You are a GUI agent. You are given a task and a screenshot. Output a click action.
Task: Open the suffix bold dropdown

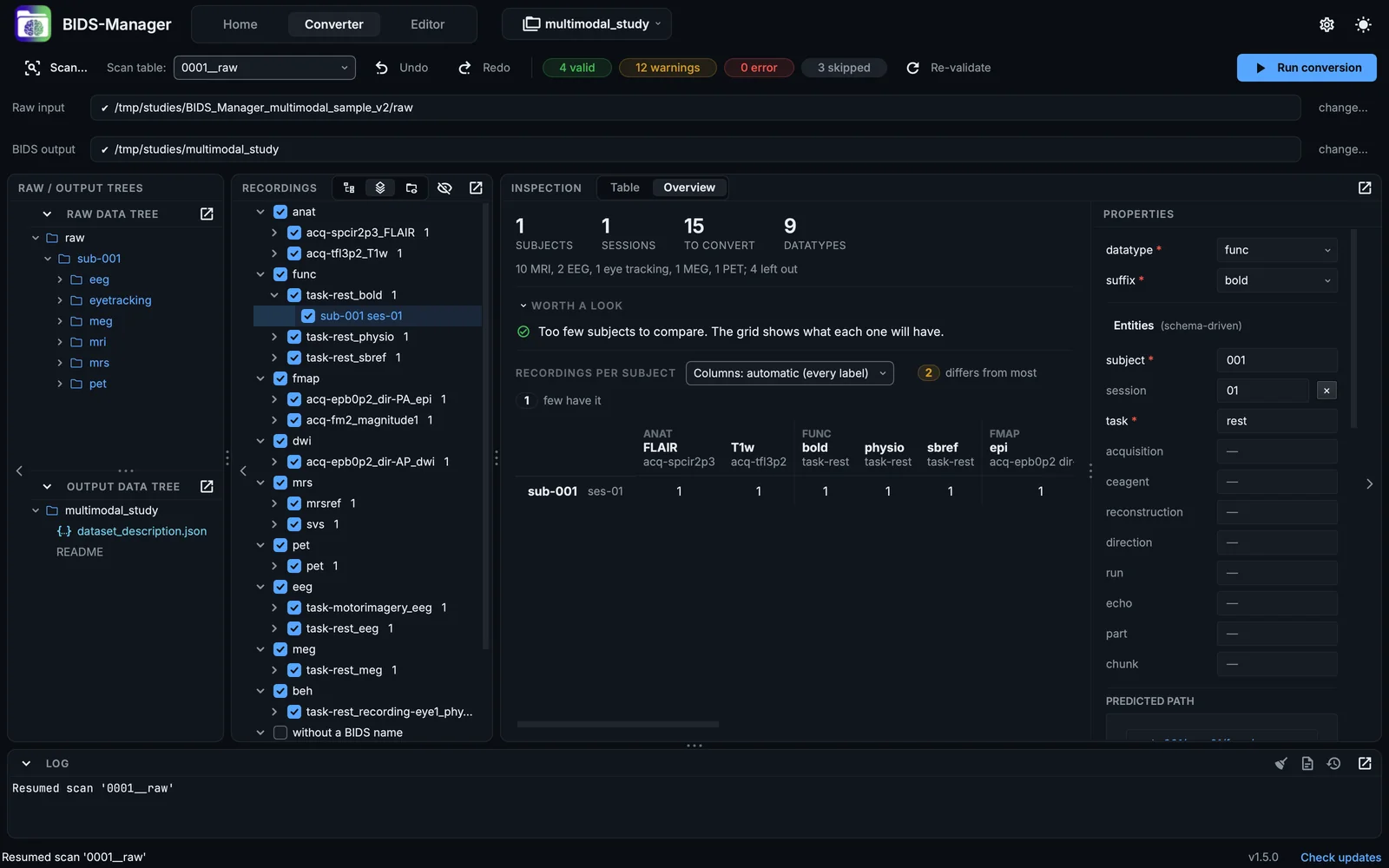(1277, 280)
